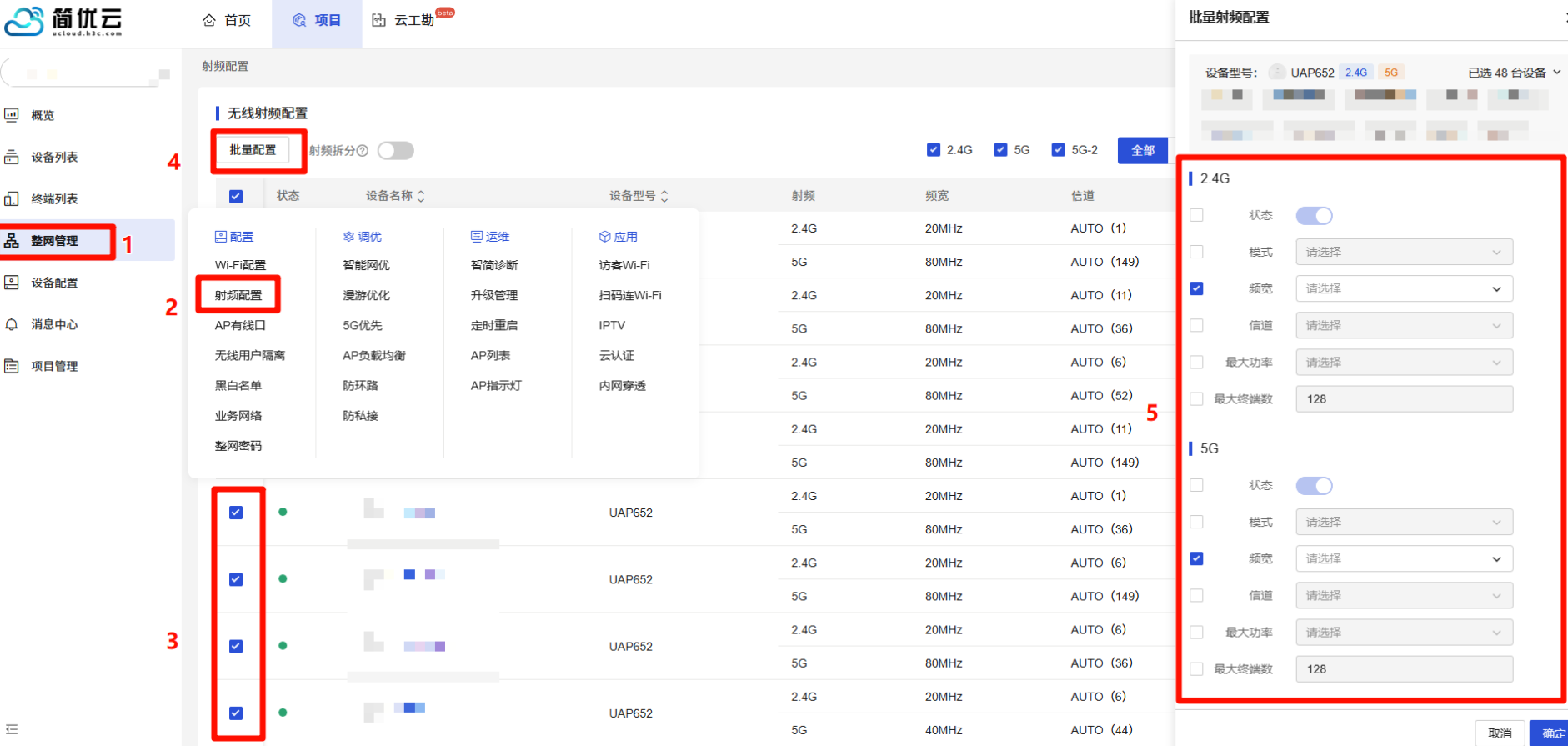The height and width of the screenshot is (746, 1568).
Task: Open 设备列表 via its sidebar icon
Action: (12, 157)
